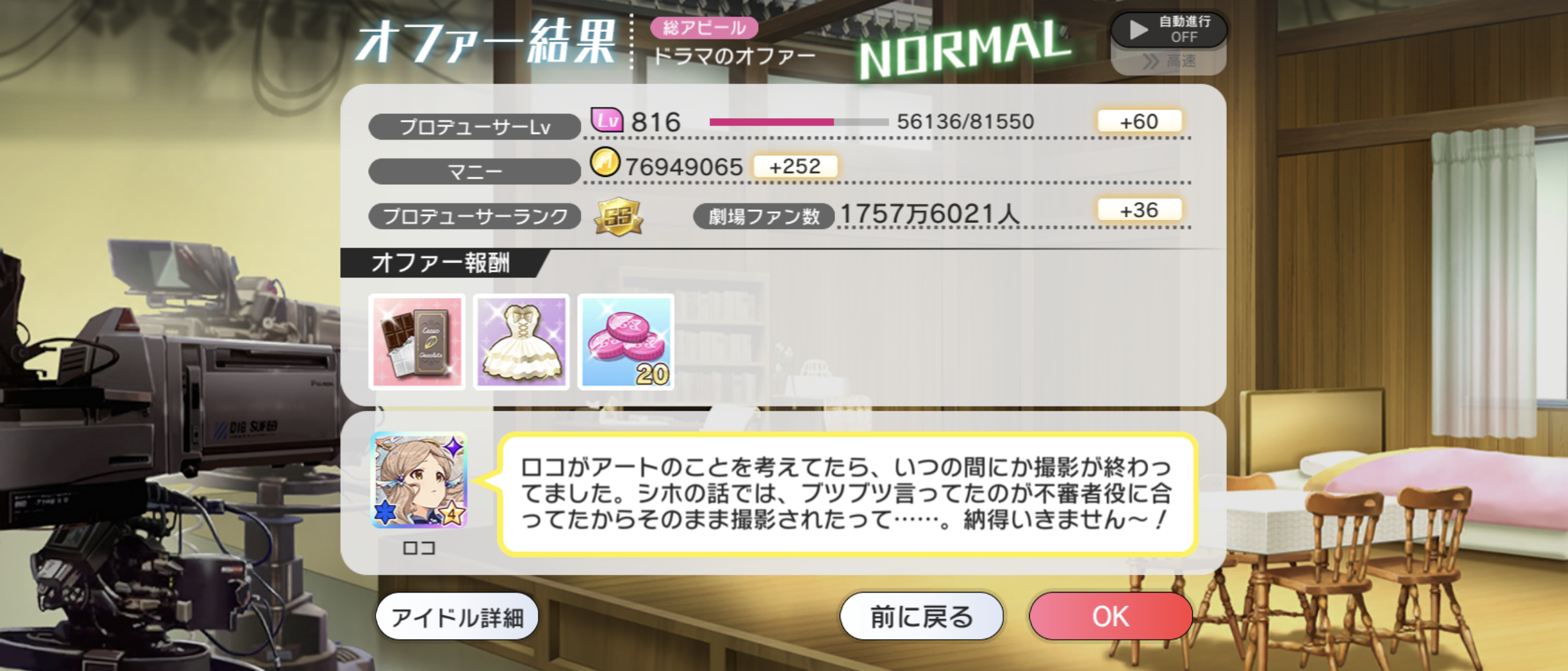This screenshot has width=1568, height=671.
Task: Select the white dress reward item
Action: [x=521, y=342]
